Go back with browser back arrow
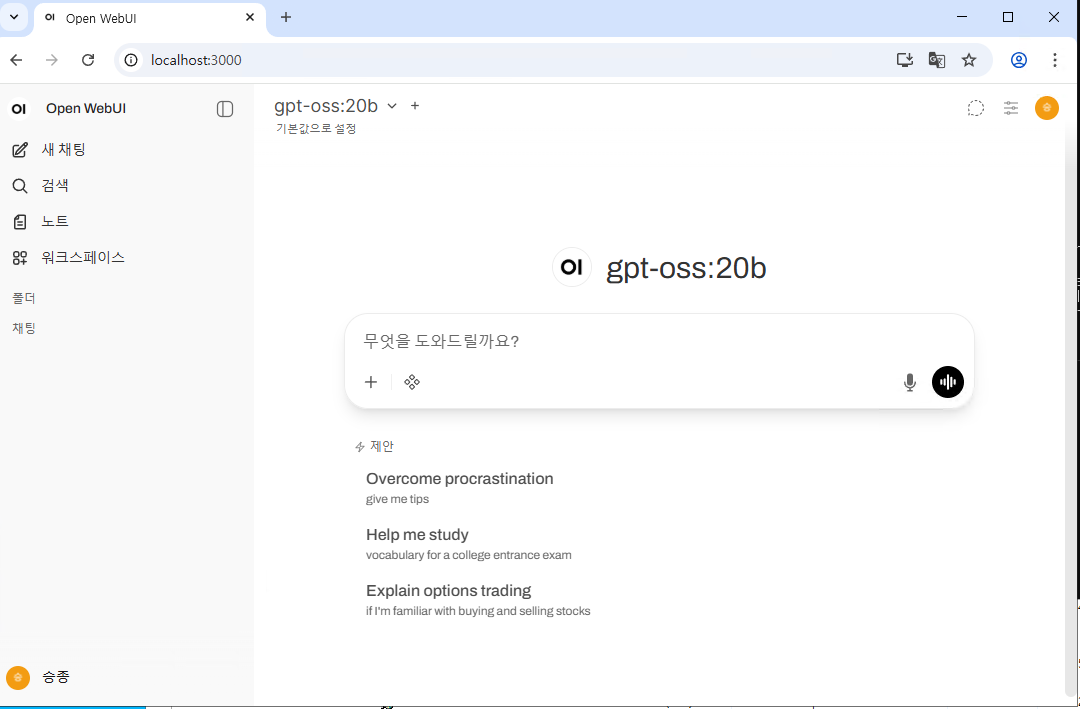This screenshot has height=709, width=1080. point(17,60)
